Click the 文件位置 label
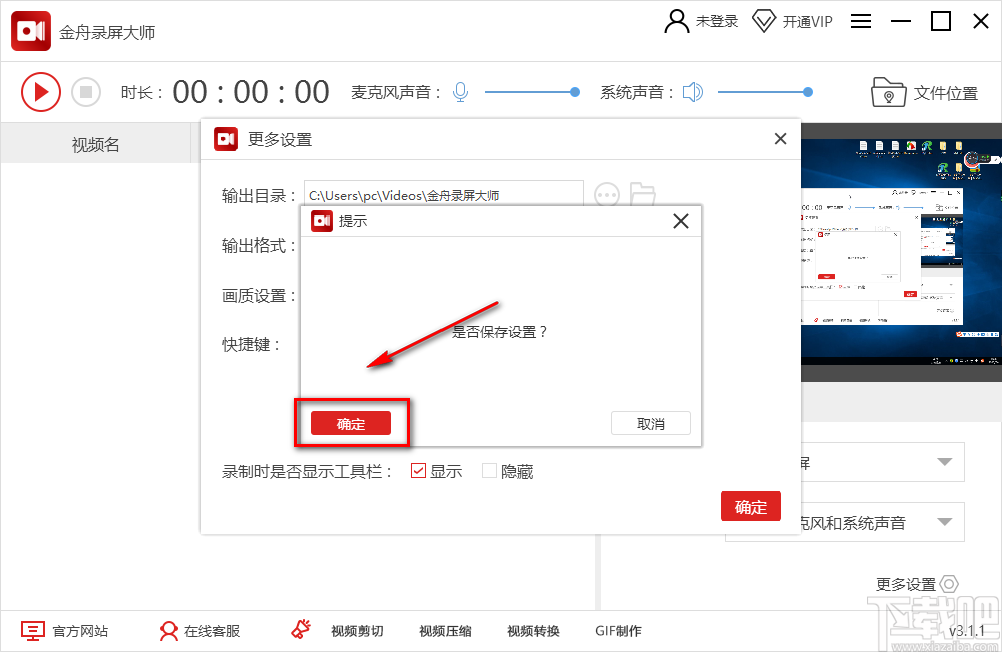Image resolution: width=1002 pixels, height=652 pixels. click(x=946, y=93)
